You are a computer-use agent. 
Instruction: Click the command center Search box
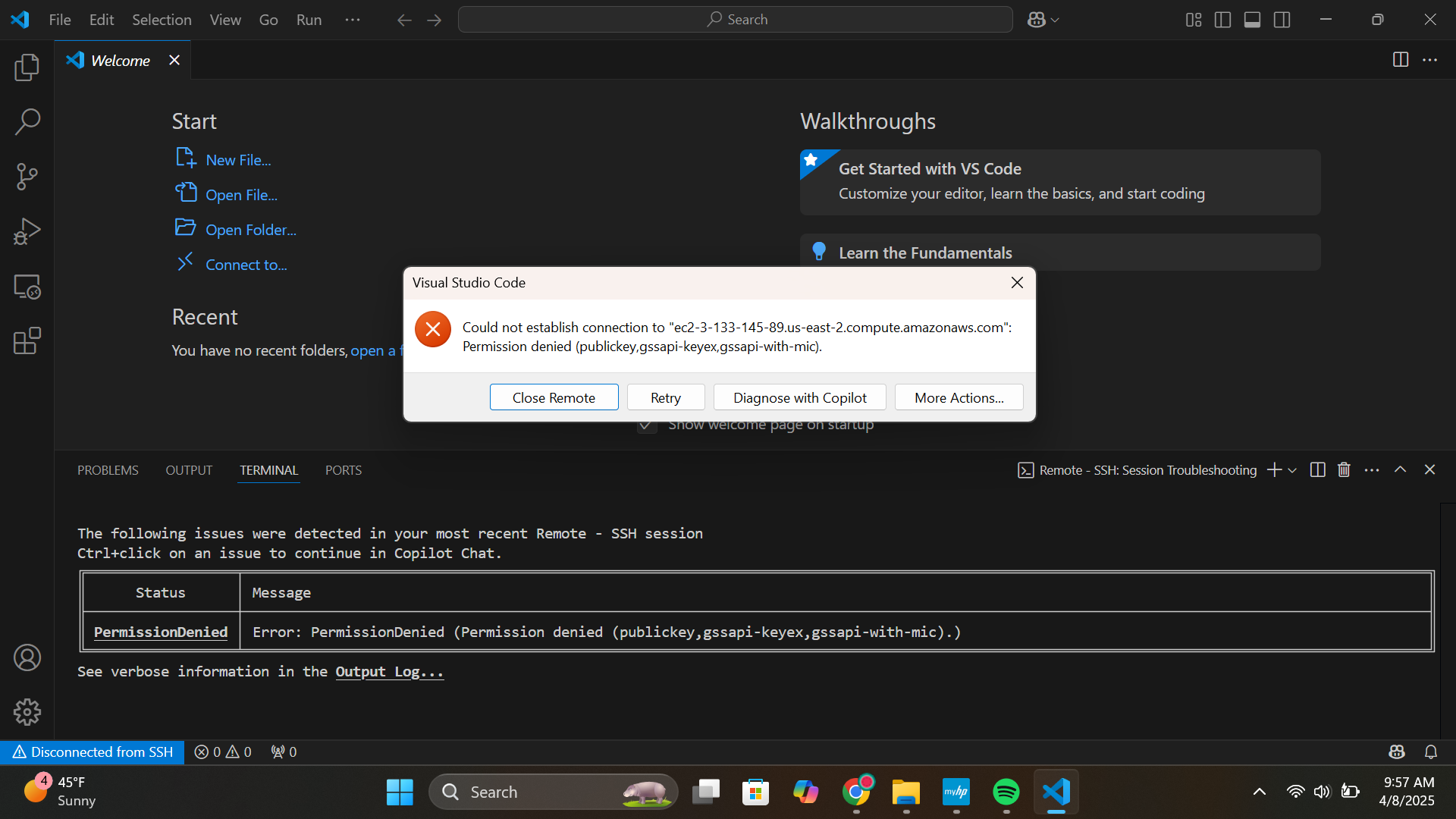pyautogui.click(x=735, y=20)
